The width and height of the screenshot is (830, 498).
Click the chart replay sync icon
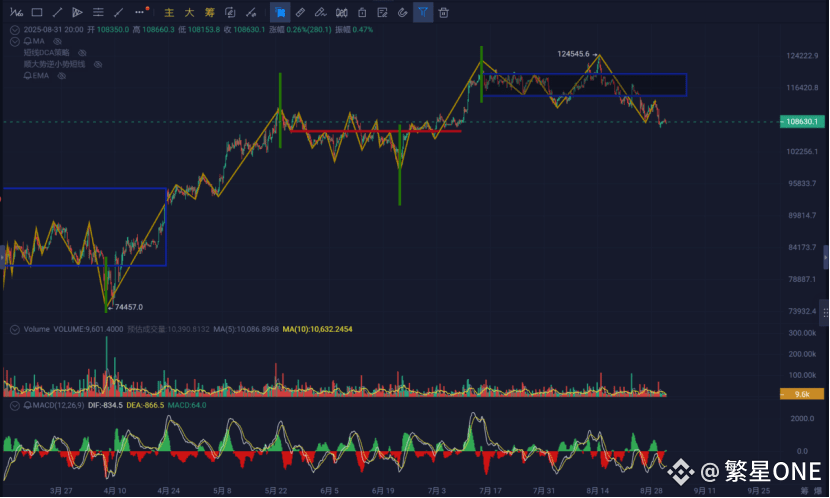pyautogui.click(x=230, y=12)
